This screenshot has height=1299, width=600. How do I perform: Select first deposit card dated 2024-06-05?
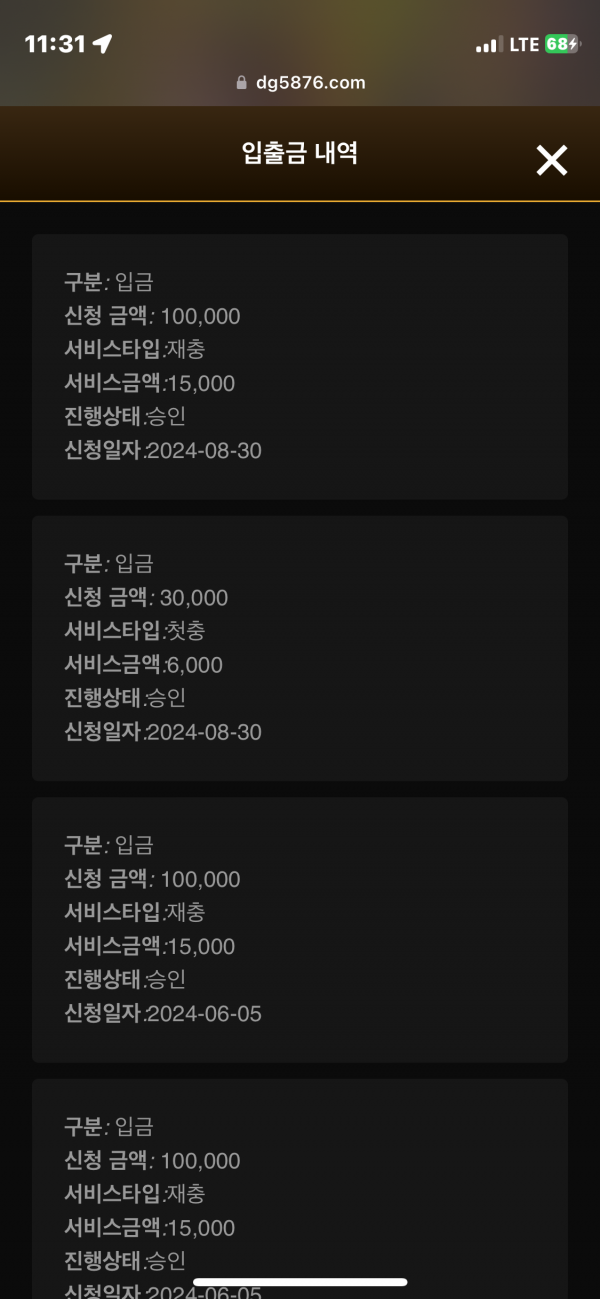point(300,930)
